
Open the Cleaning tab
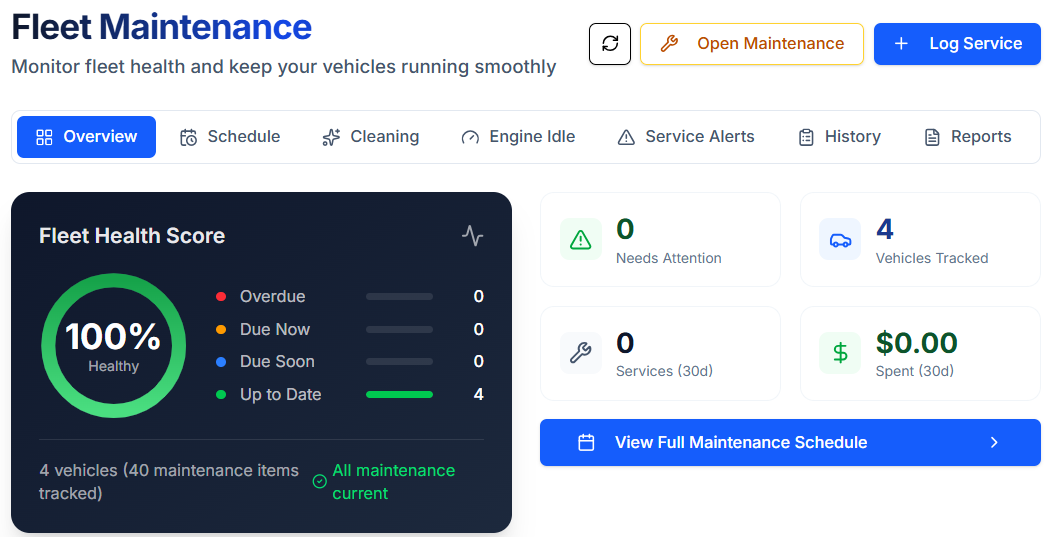[x=370, y=137]
